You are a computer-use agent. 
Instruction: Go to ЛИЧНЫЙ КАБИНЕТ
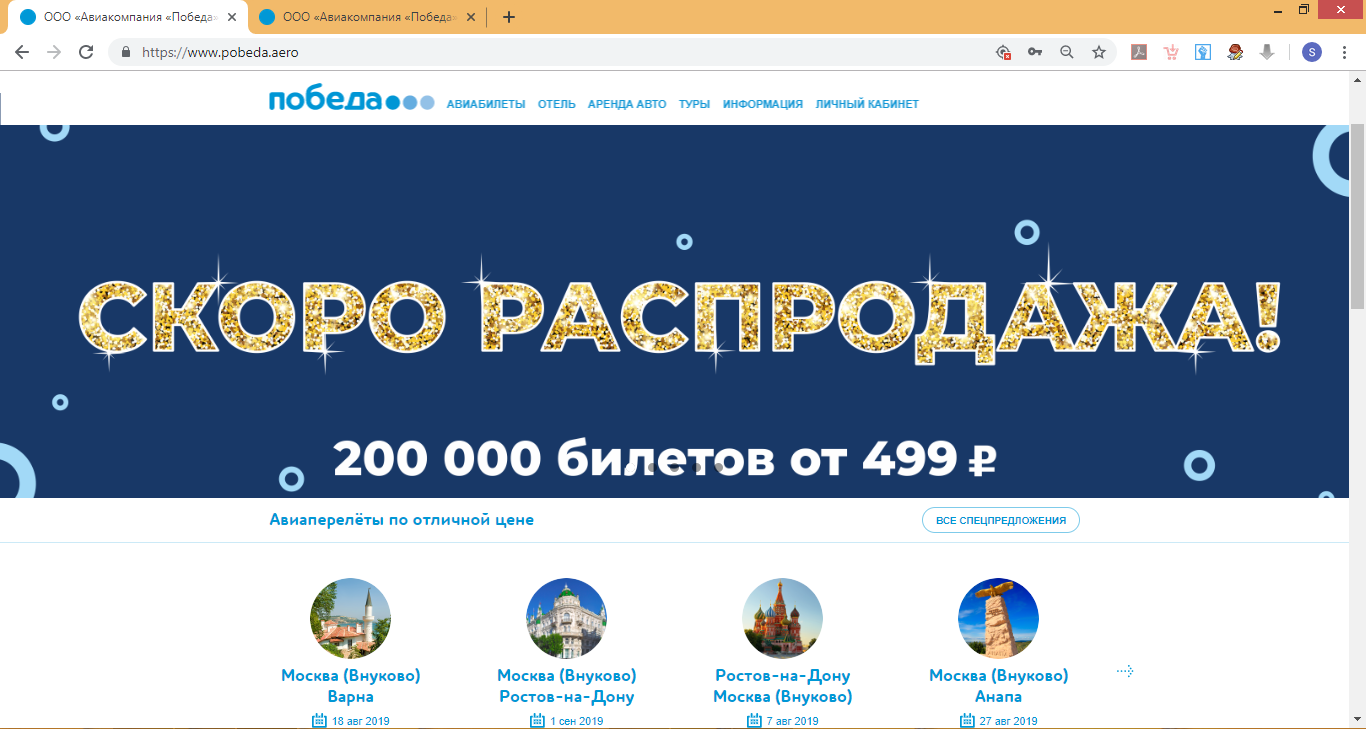point(867,104)
